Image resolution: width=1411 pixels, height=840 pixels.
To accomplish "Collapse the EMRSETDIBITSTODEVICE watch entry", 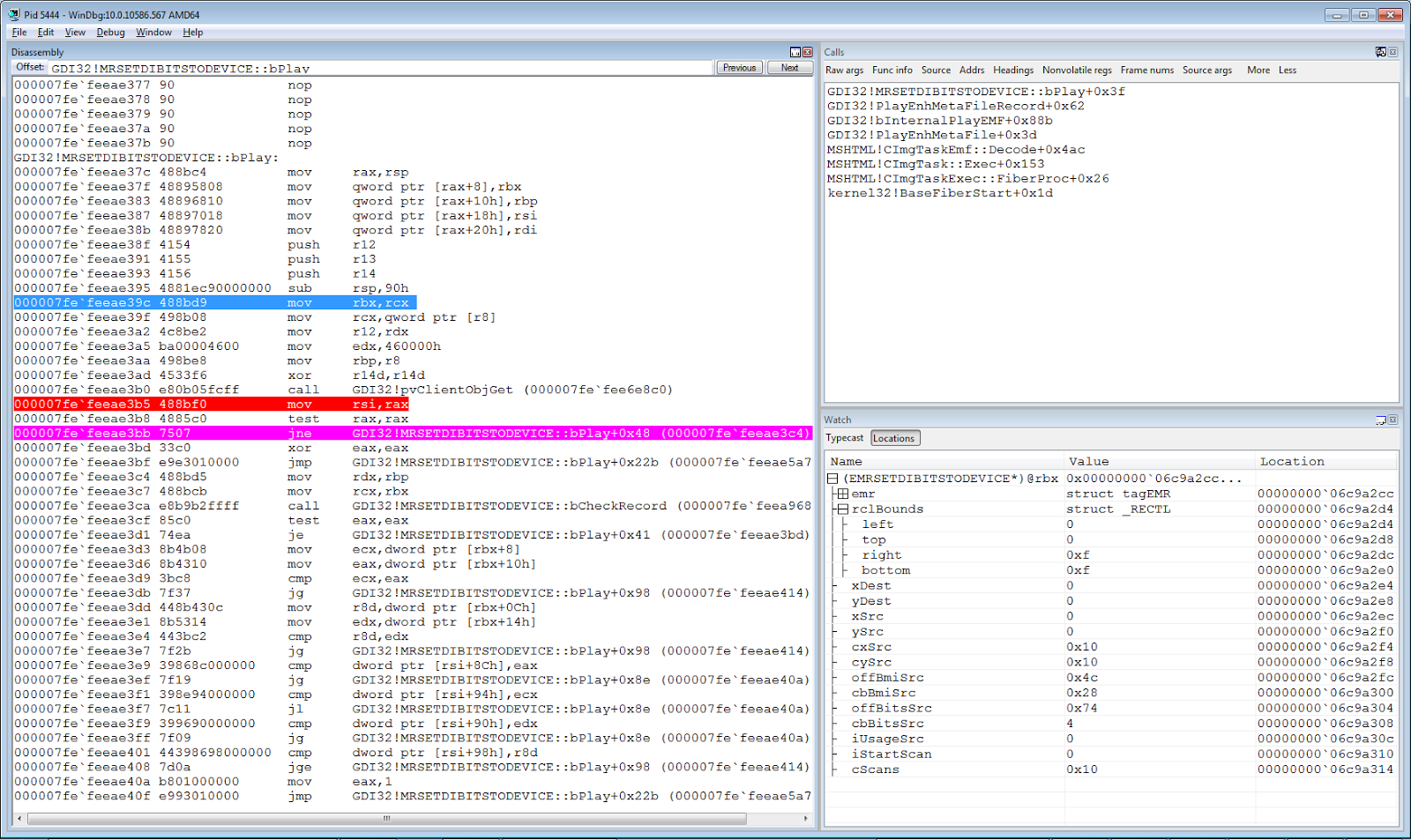I will pos(832,479).
